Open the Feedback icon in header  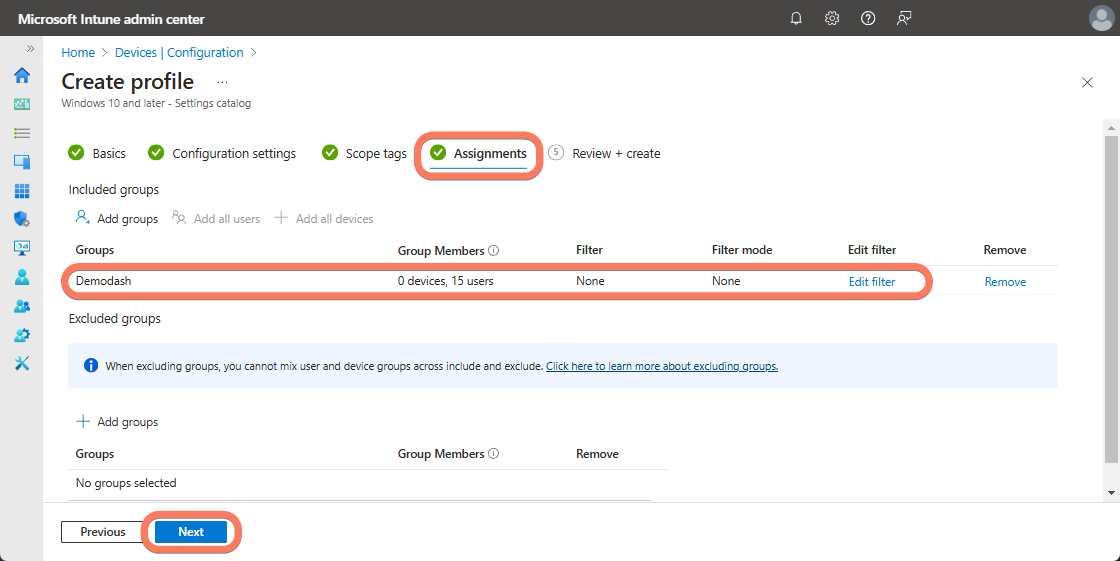(x=904, y=18)
